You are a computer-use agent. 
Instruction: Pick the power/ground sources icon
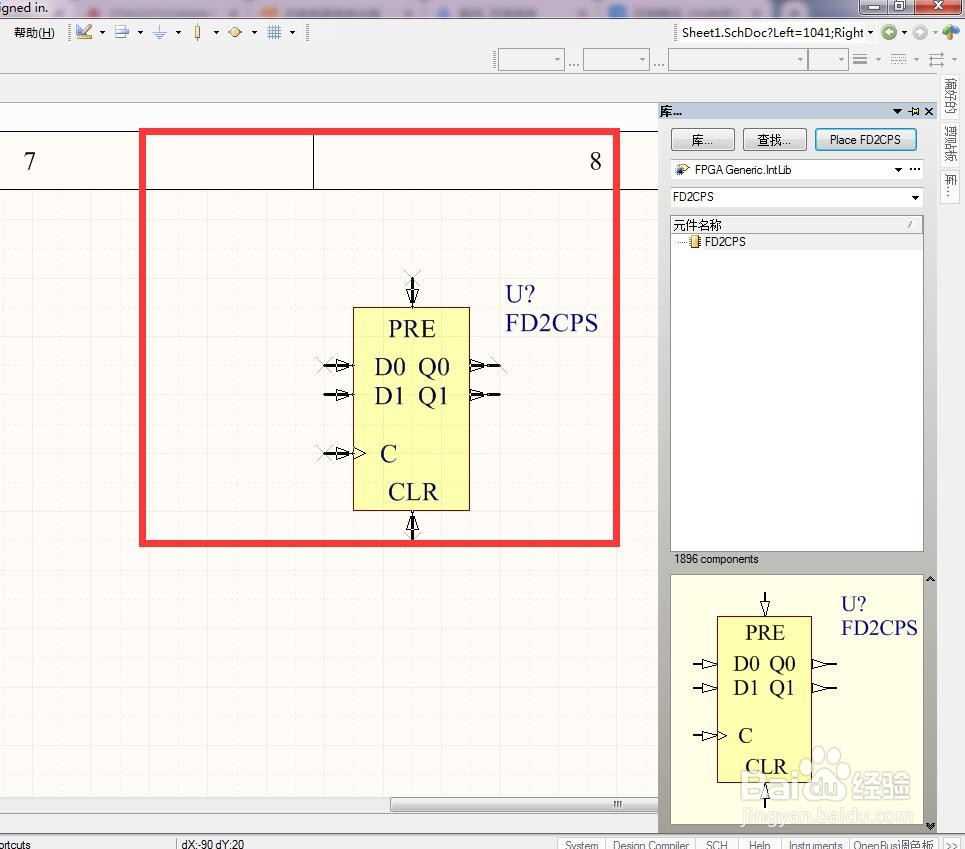coord(159,32)
